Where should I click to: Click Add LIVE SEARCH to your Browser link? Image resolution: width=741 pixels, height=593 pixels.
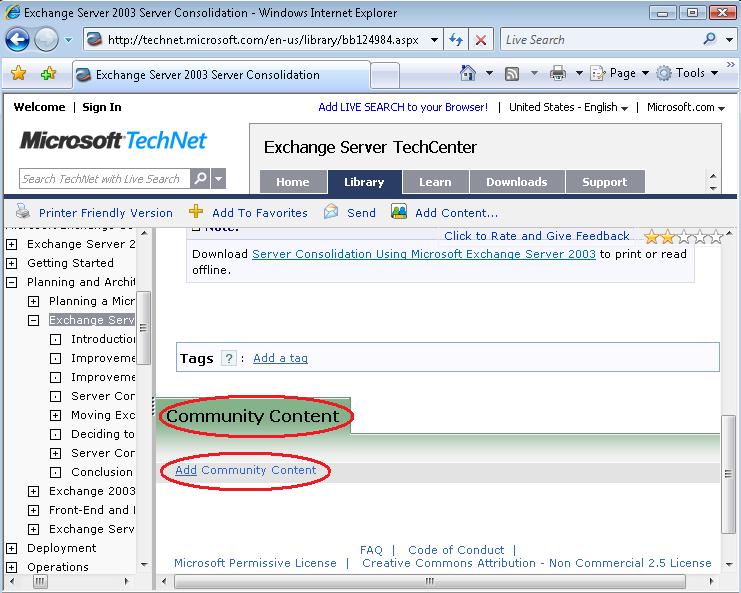point(403,107)
